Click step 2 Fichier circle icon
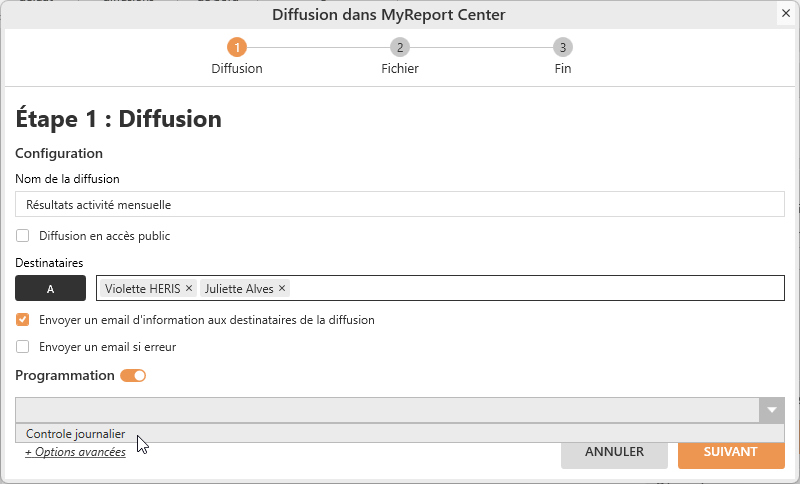This screenshot has width=800, height=484. tap(400, 47)
